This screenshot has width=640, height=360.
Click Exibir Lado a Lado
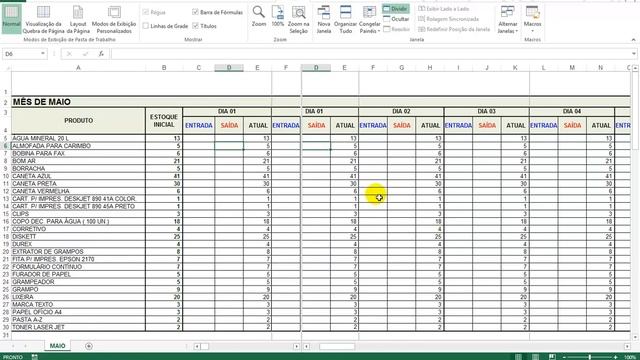point(443,9)
